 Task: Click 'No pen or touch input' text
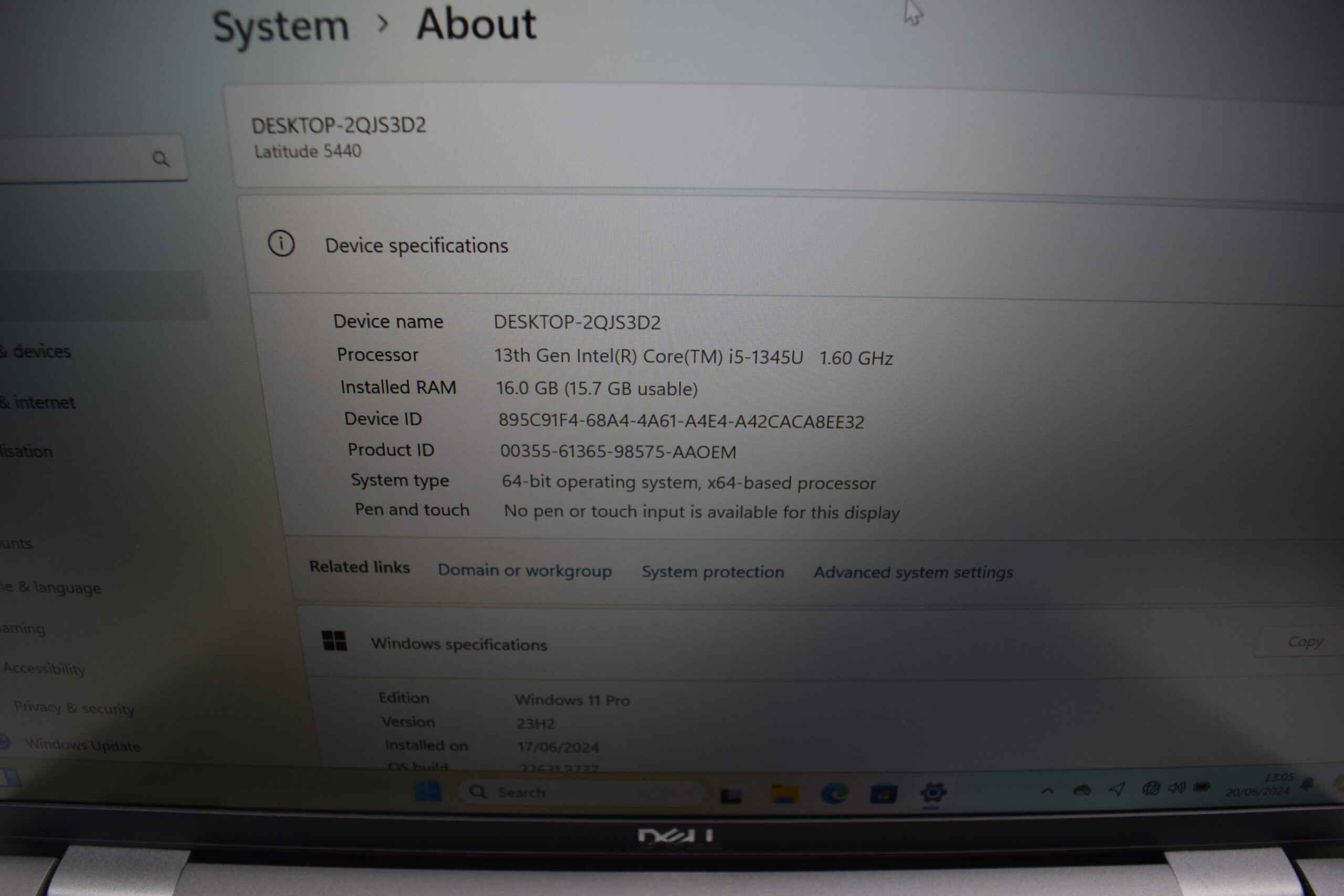click(702, 511)
